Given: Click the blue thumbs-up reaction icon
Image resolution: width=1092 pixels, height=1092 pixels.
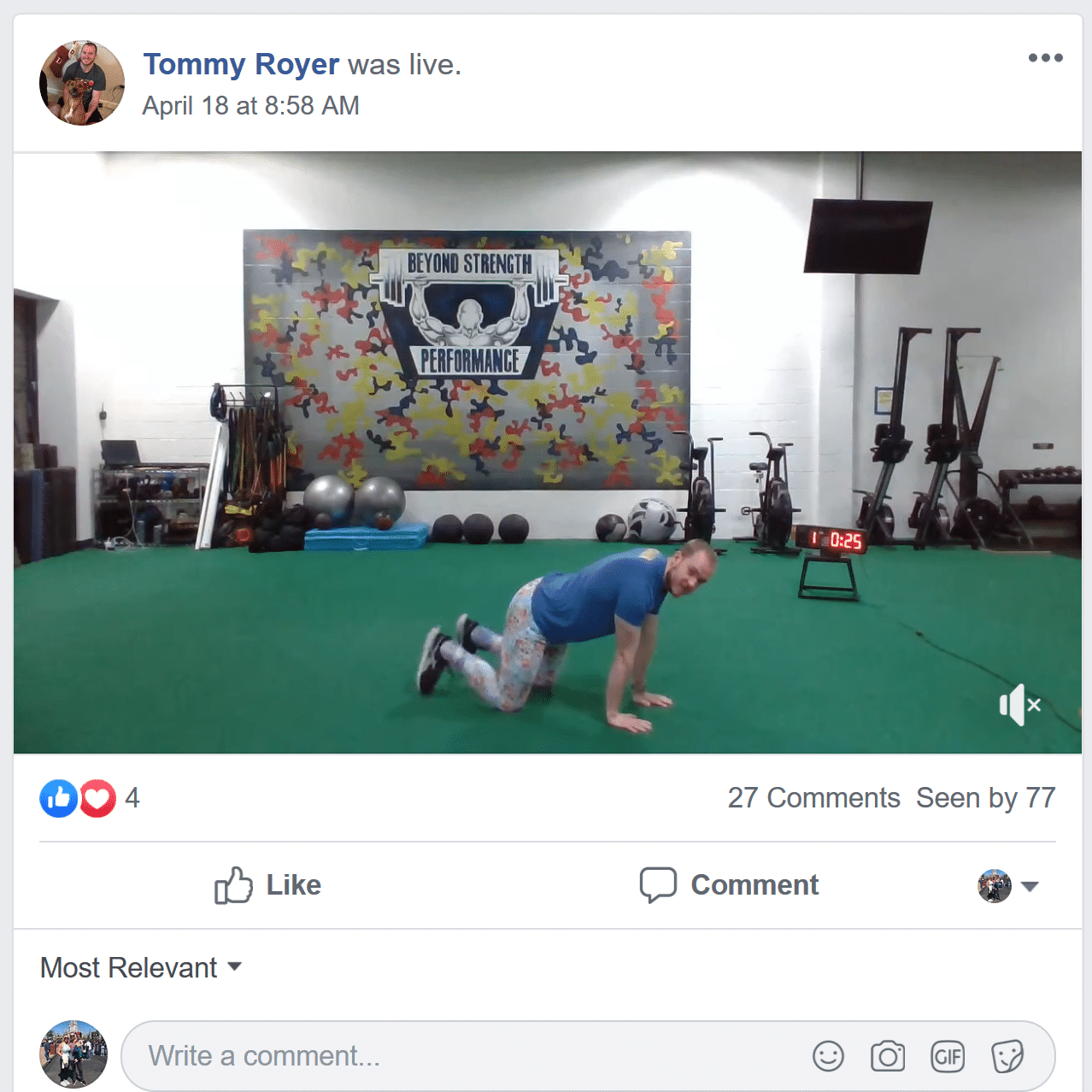Looking at the screenshot, I should coord(59,799).
